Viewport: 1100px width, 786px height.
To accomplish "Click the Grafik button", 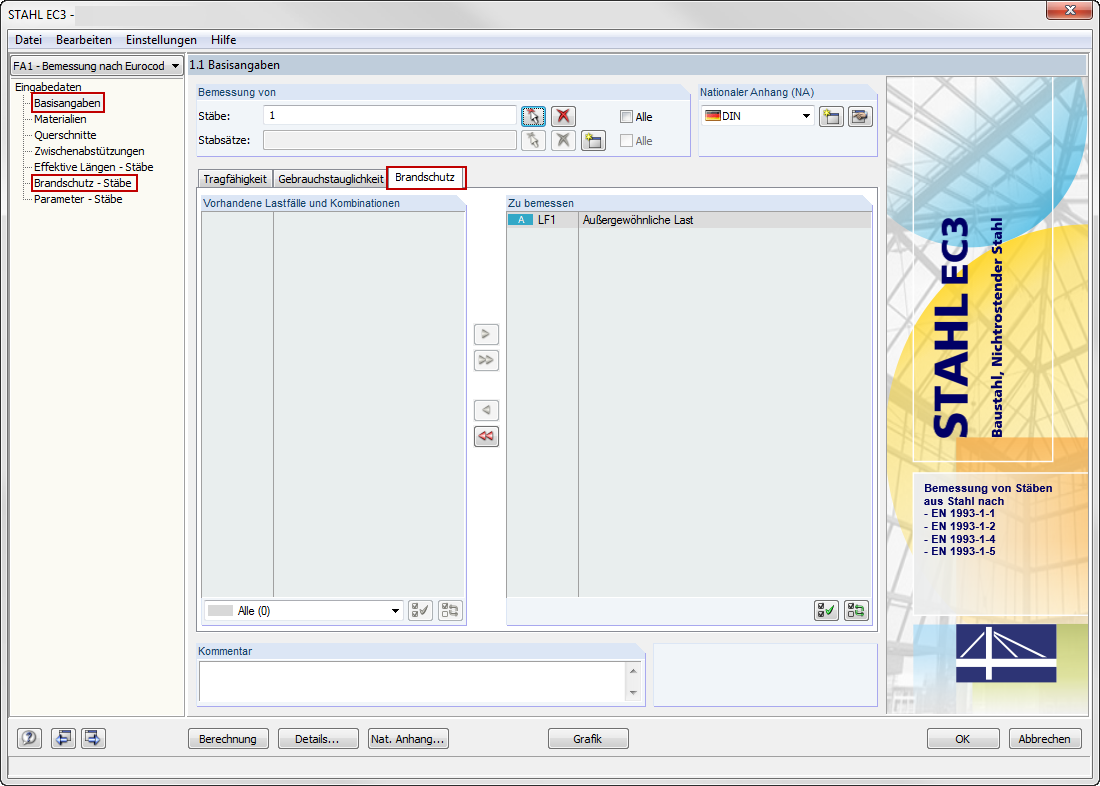I will 588,738.
